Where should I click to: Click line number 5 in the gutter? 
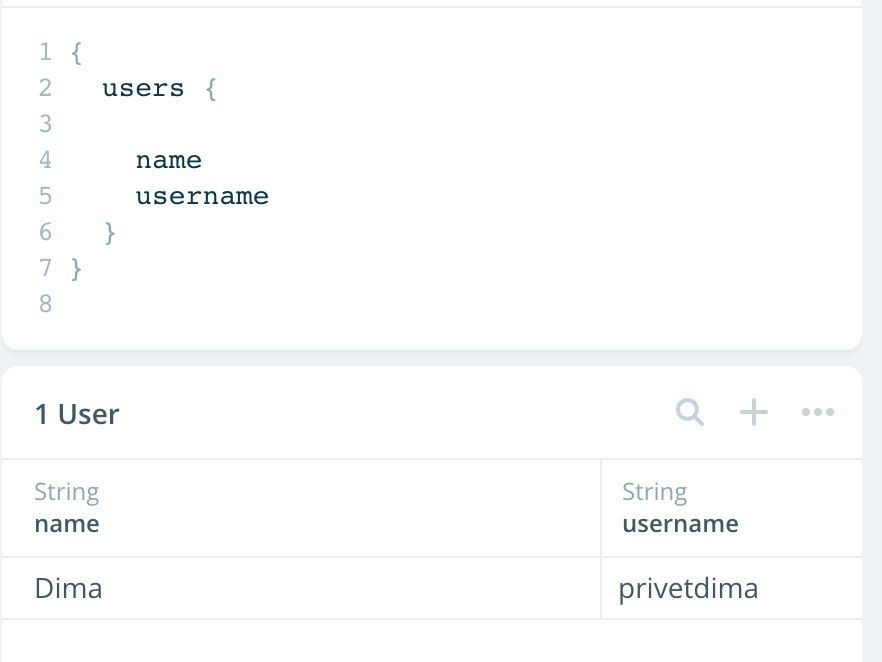tap(46, 196)
